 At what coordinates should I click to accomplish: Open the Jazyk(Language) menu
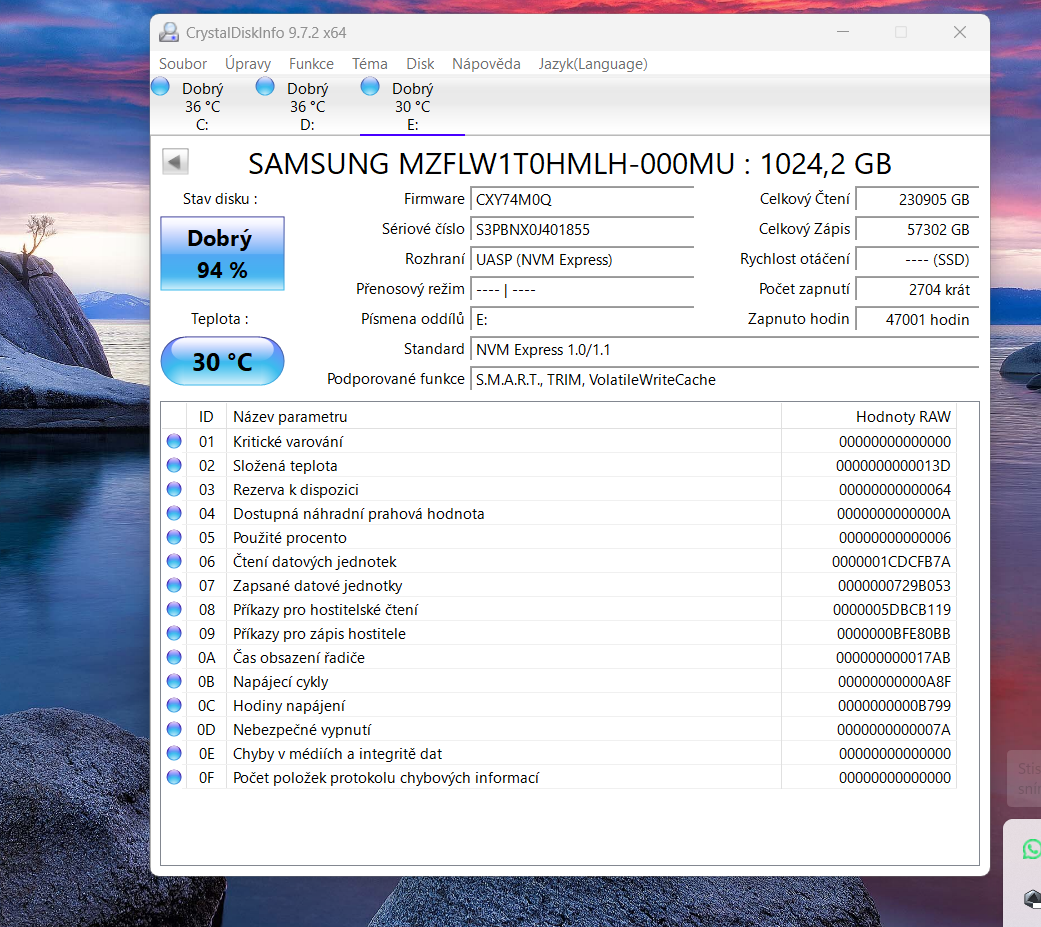pyautogui.click(x=592, y=63)
